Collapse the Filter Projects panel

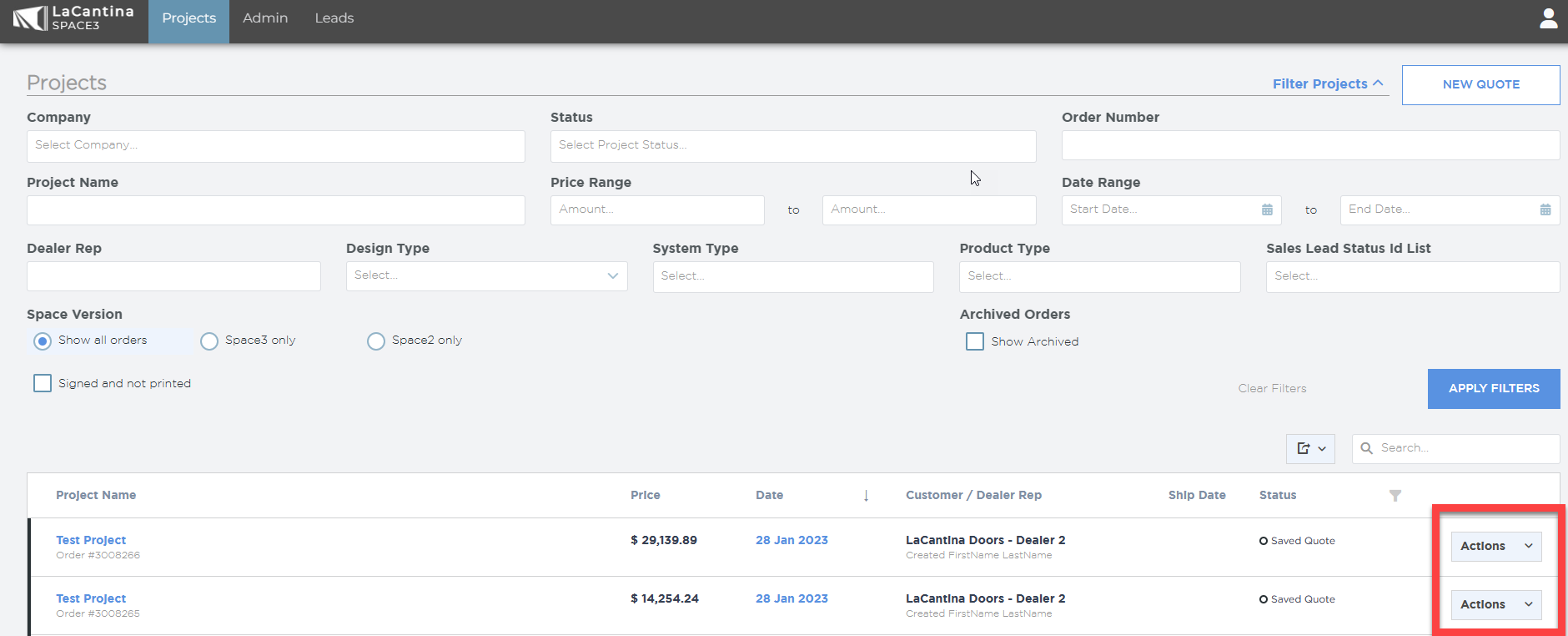[1328, 83]
